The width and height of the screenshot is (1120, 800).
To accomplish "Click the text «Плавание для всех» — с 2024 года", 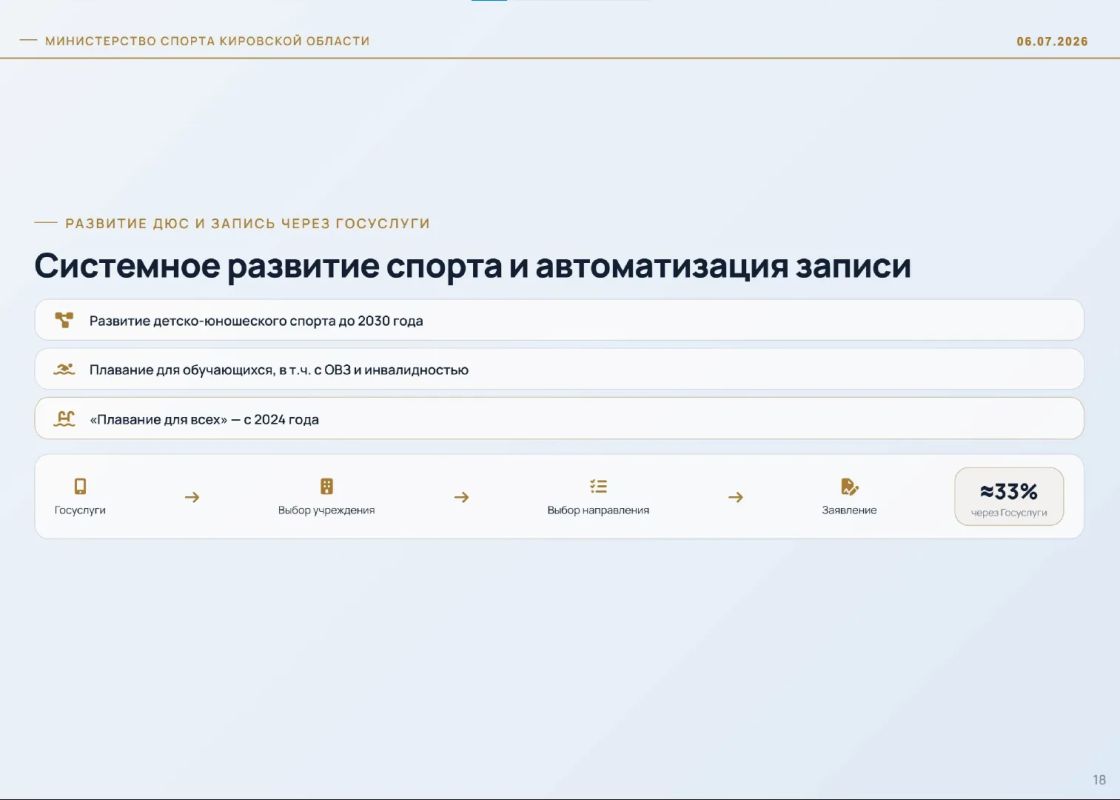I will tap(204, 419).
